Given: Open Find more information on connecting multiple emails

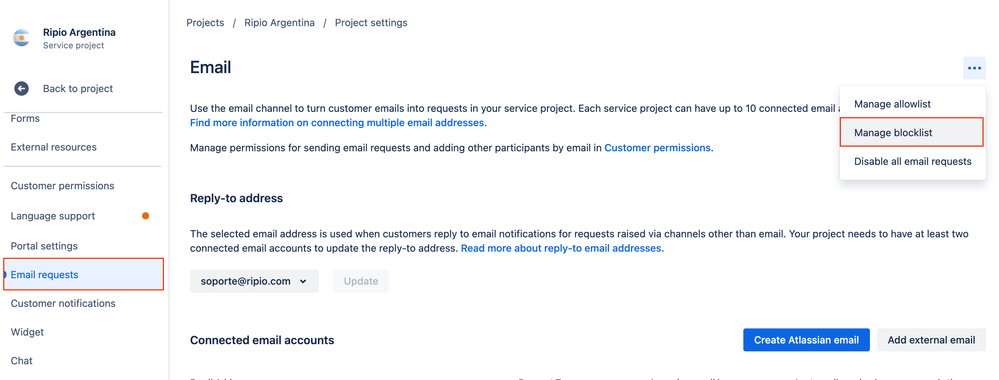Looking at the screenshot, I should (338, 122).
